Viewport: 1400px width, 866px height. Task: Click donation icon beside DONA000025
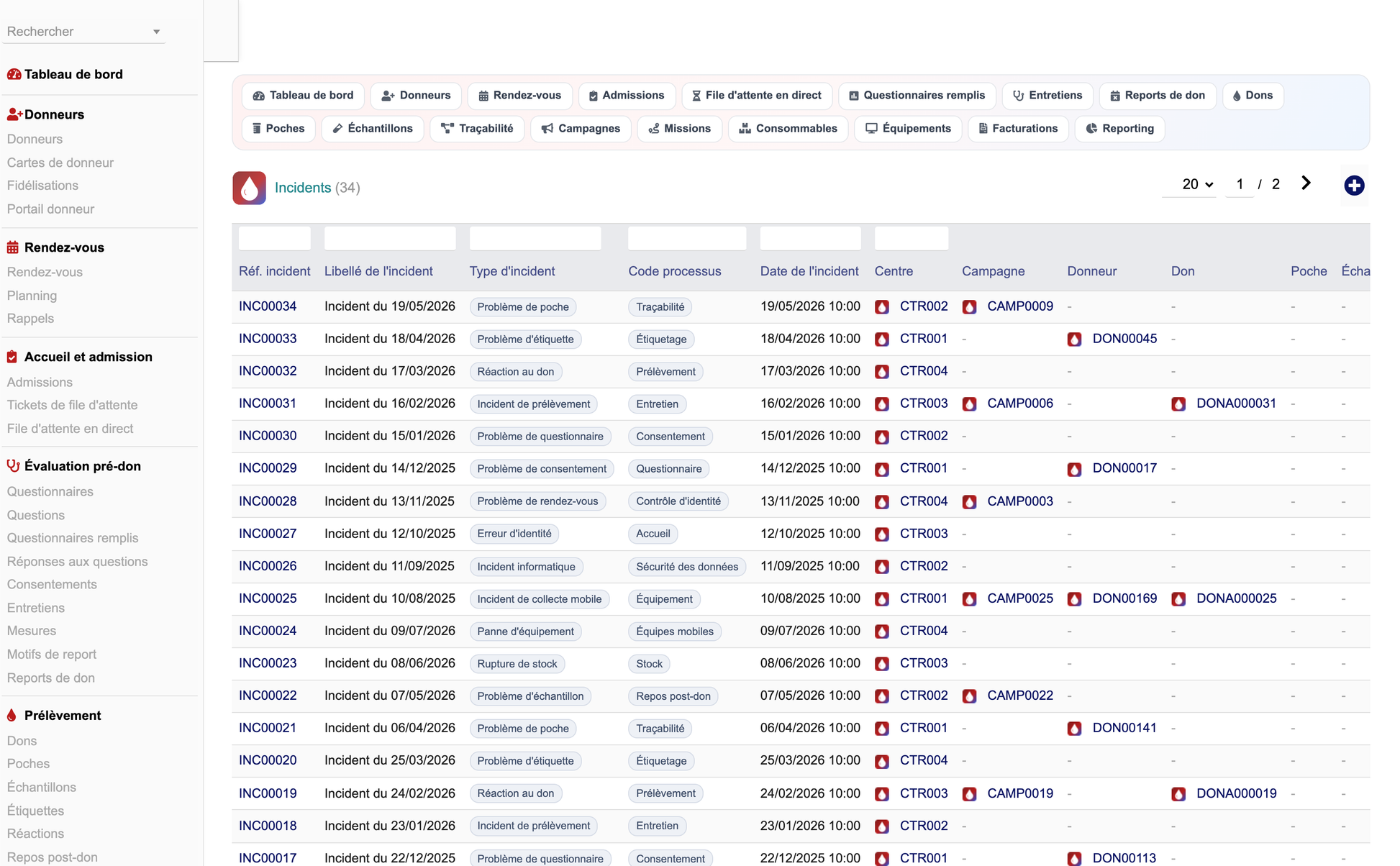(1178, 599)
